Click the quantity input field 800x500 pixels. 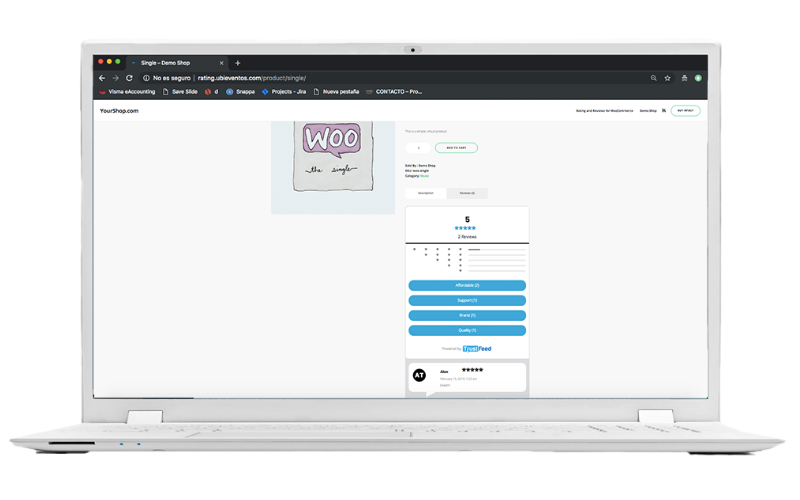418,148
